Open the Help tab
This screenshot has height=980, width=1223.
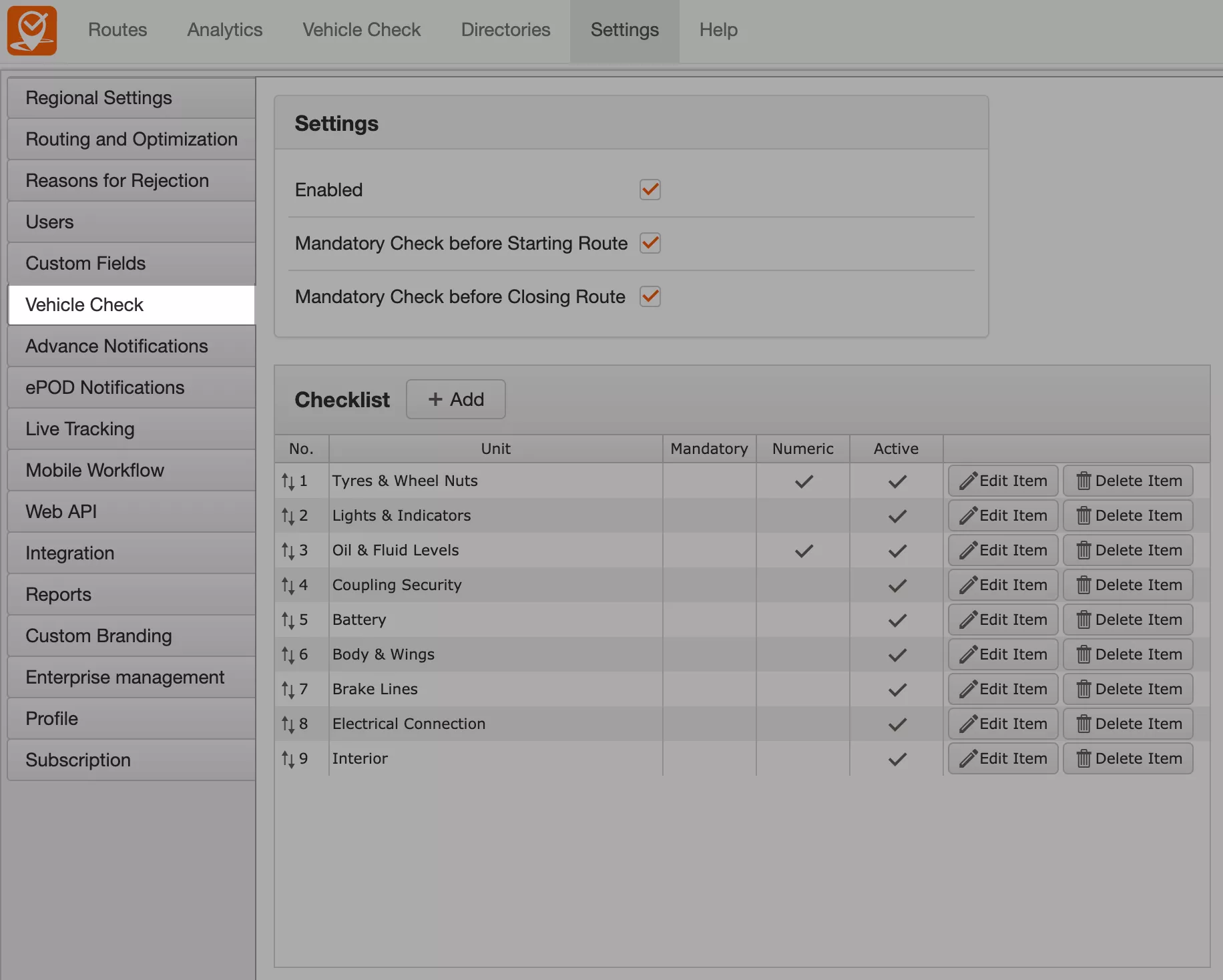(x=718, y=30)
